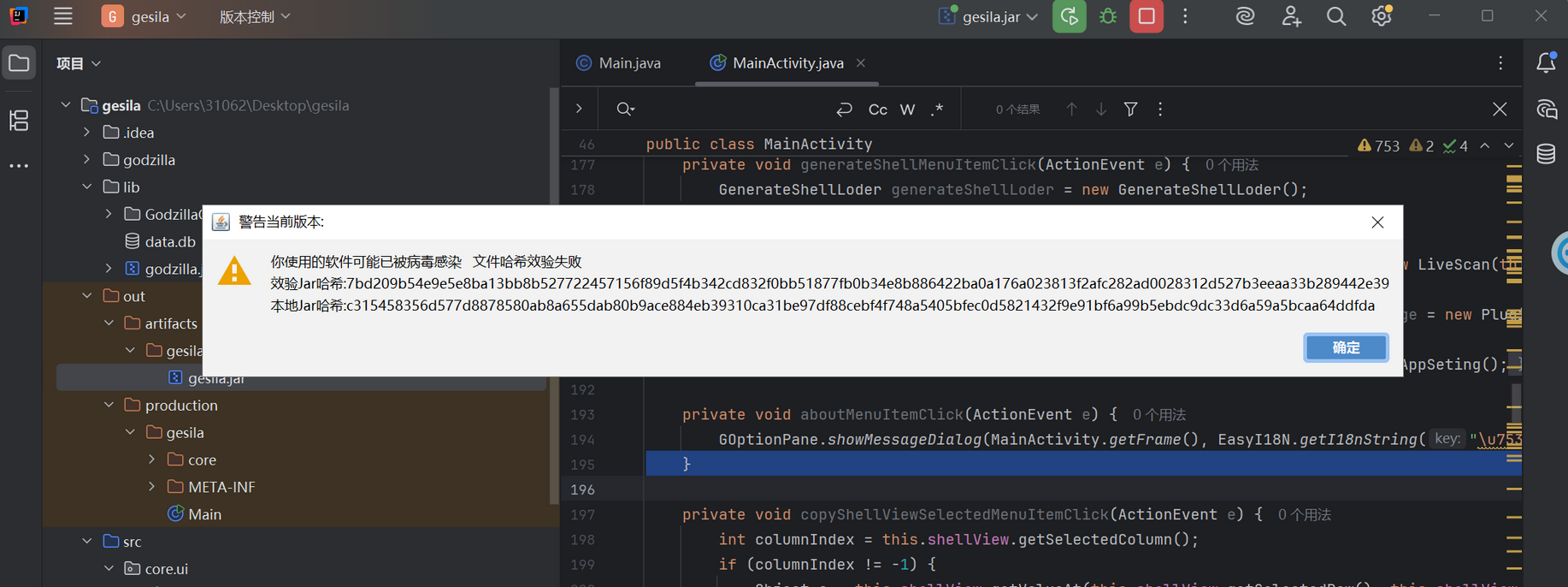
Task: Select gesila.jar in artifacts
Action: point(301,377)
